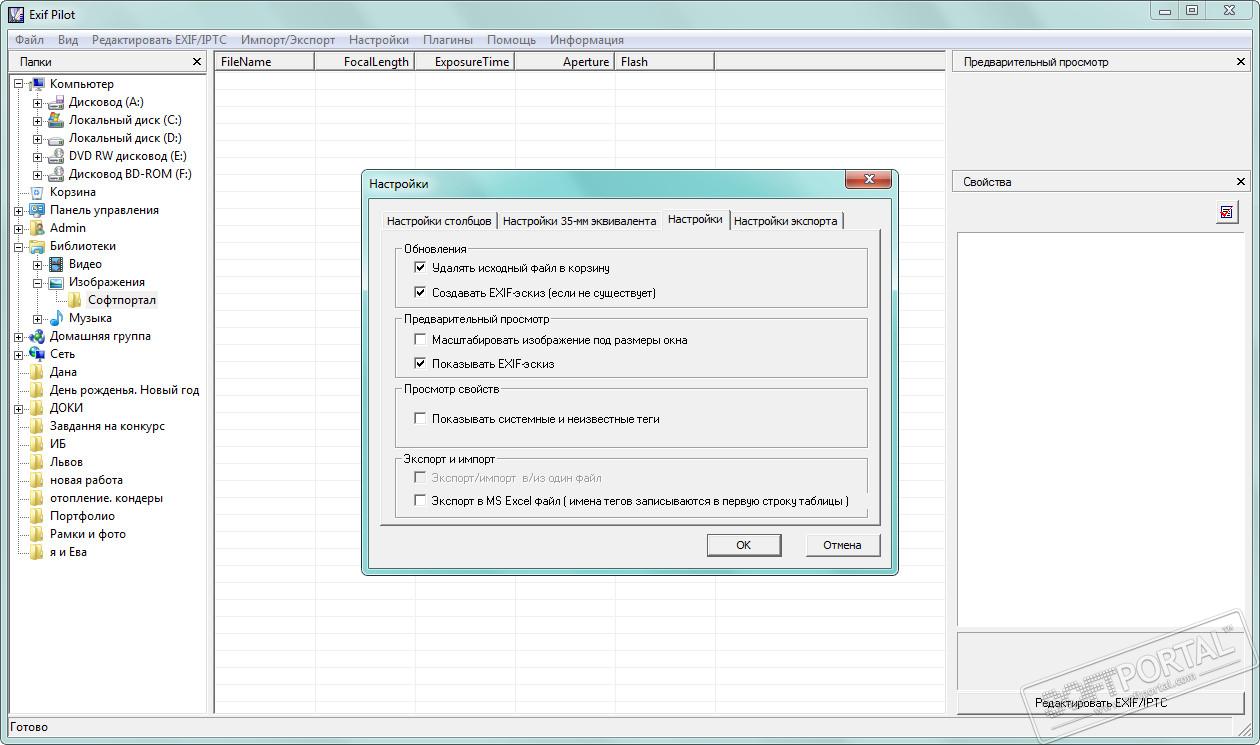1260x745 pixels.
Task: Select the Дисковод BD-ROM (F:) icon
Action: tap(56, 174)
